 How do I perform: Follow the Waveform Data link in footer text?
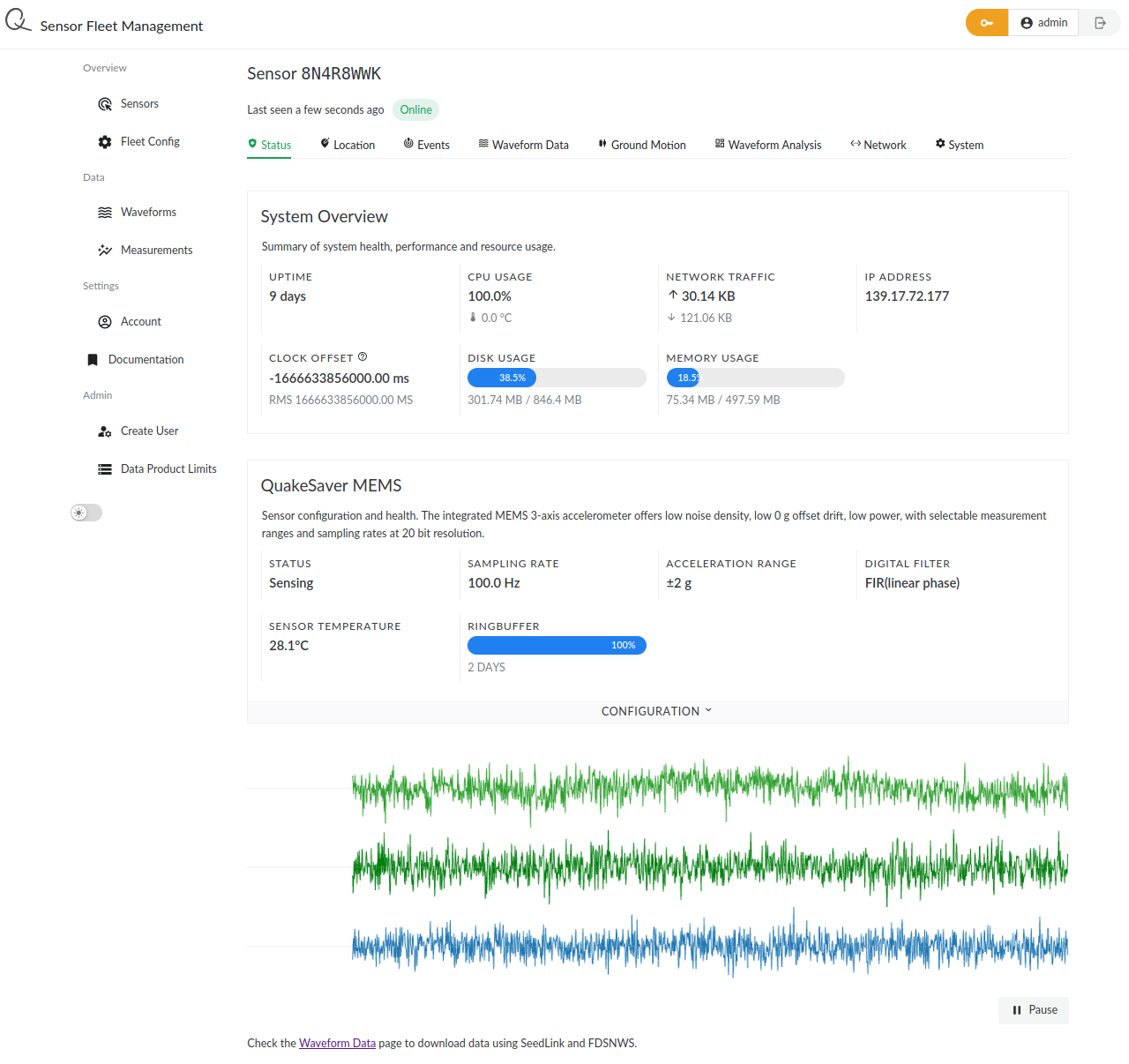coord(337,1043)
